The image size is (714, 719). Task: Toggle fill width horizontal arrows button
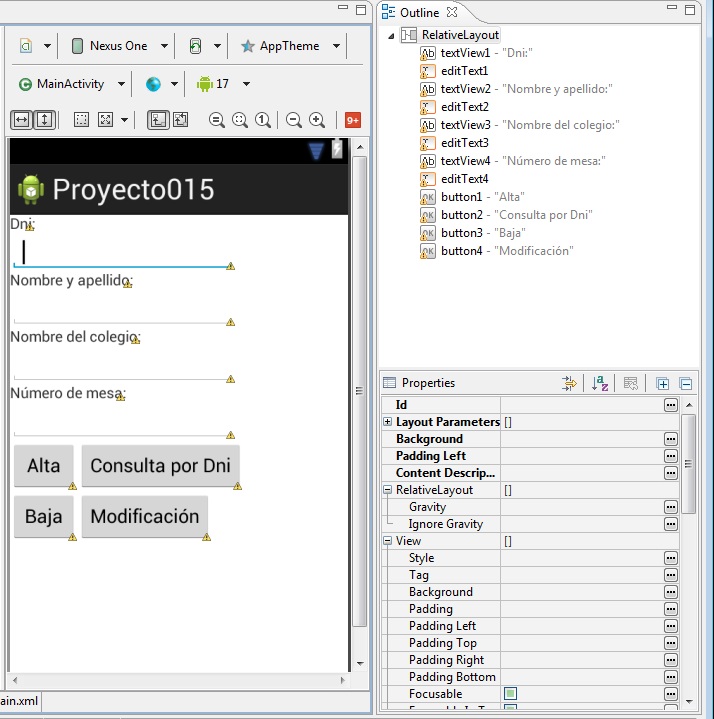pyautogui.click(x=22, y=120)
